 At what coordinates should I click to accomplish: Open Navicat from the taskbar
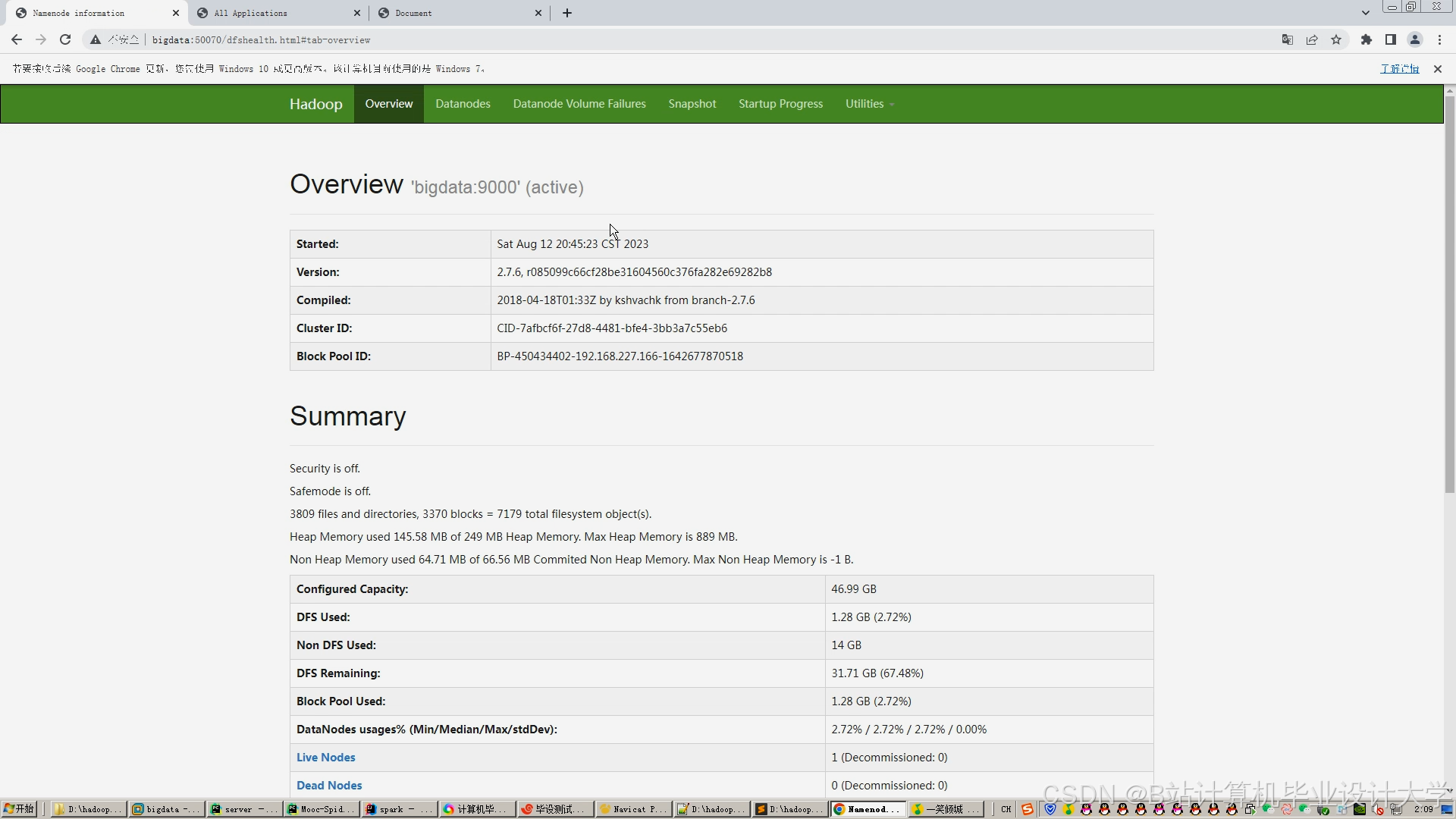click(x=633, y=809)
